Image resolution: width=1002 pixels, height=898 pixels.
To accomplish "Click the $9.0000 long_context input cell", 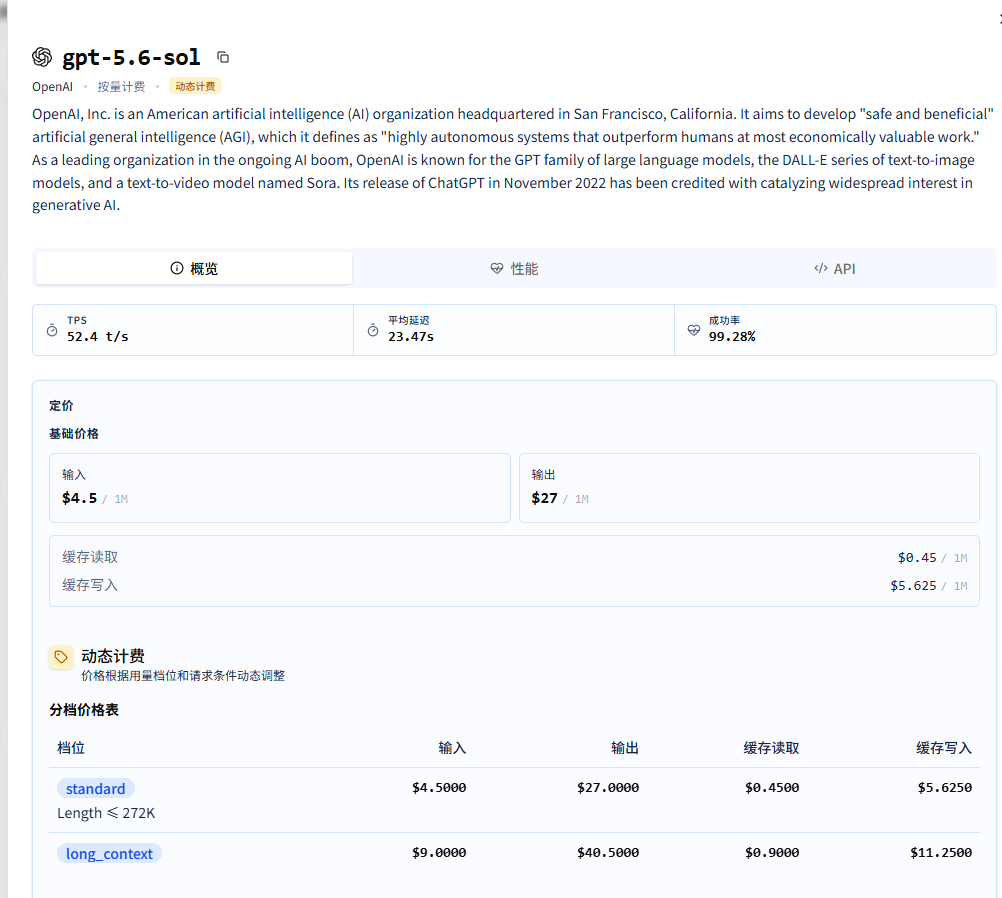I will [x=439, y=853].
